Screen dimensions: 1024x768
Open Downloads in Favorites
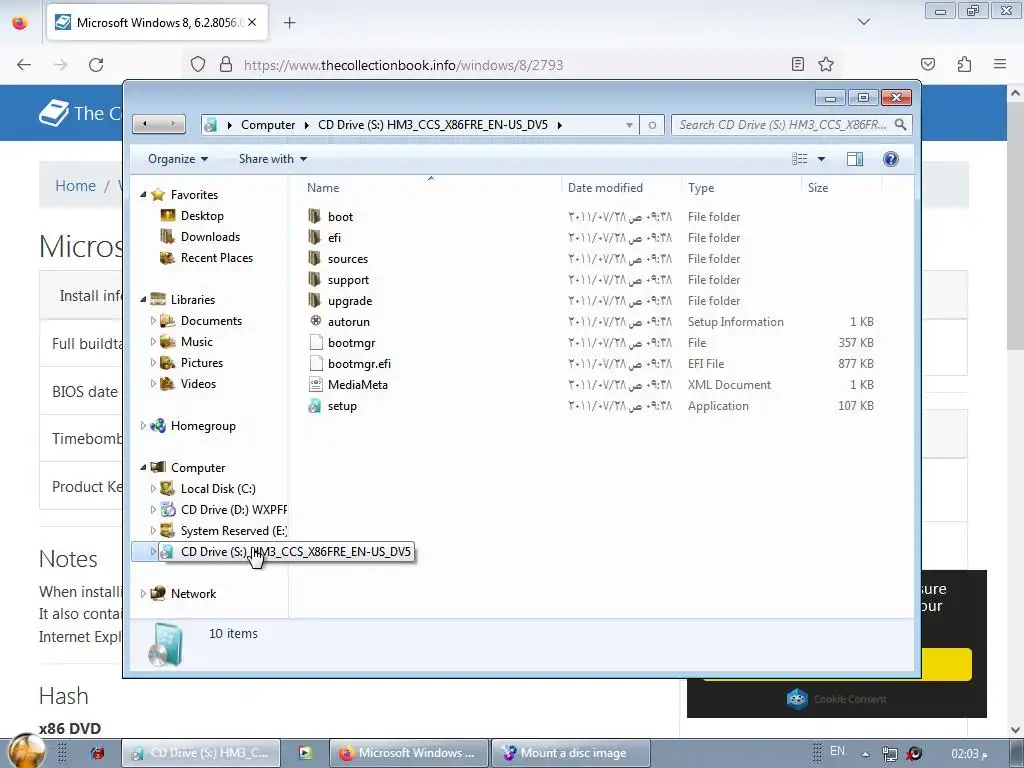pyautogui.click(x=210, y=236)
